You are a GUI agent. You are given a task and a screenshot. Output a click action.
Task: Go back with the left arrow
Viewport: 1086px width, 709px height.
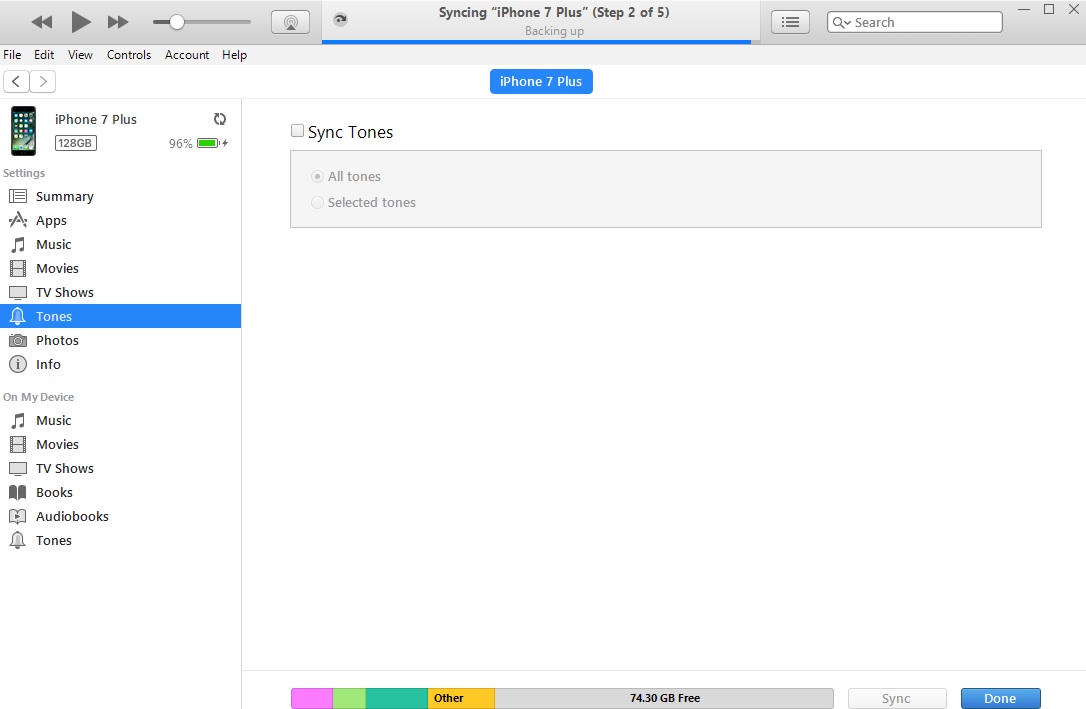tap(16, 82)
